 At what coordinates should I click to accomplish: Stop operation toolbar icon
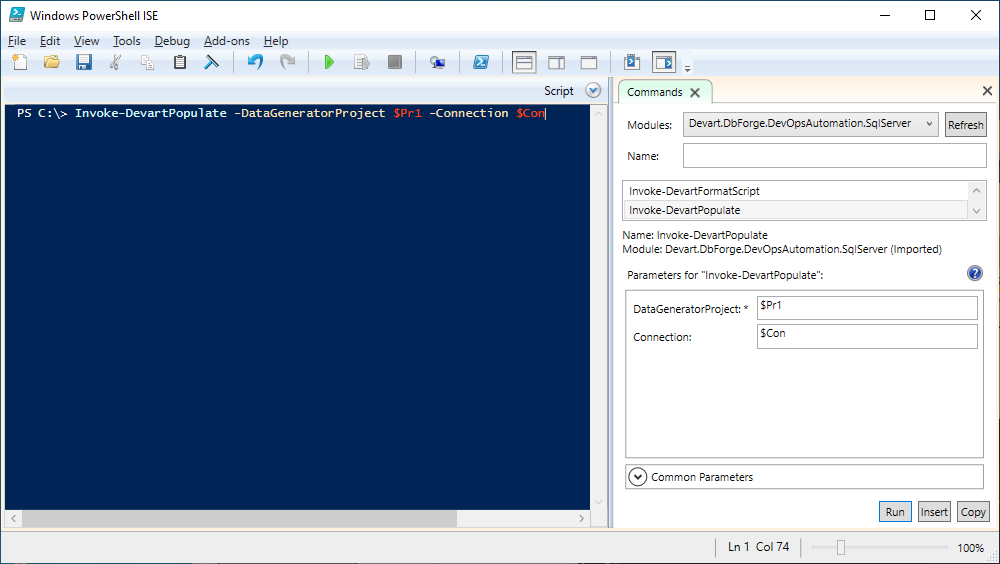pos(395,62)
